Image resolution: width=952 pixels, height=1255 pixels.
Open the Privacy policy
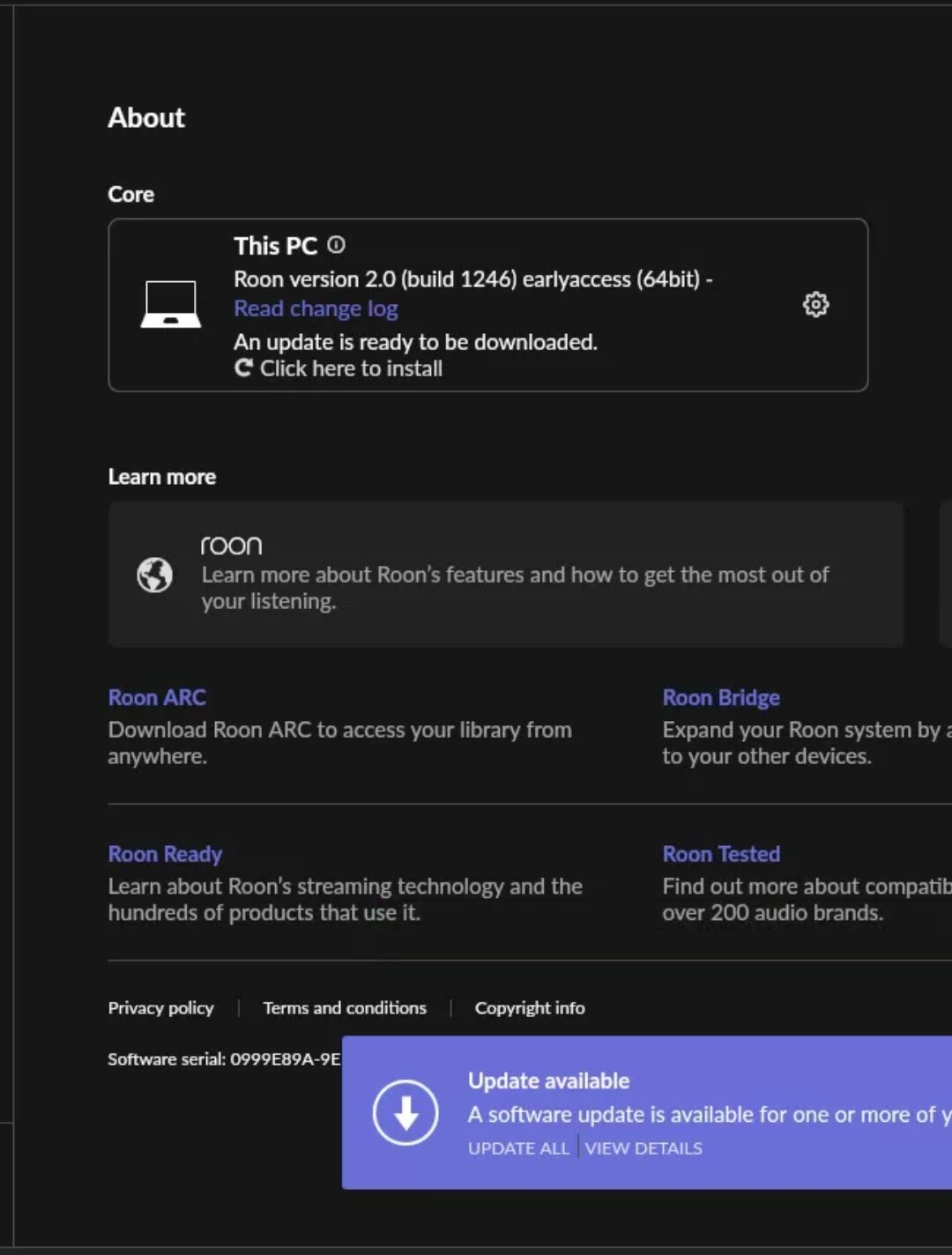(x=160, y=1008)
